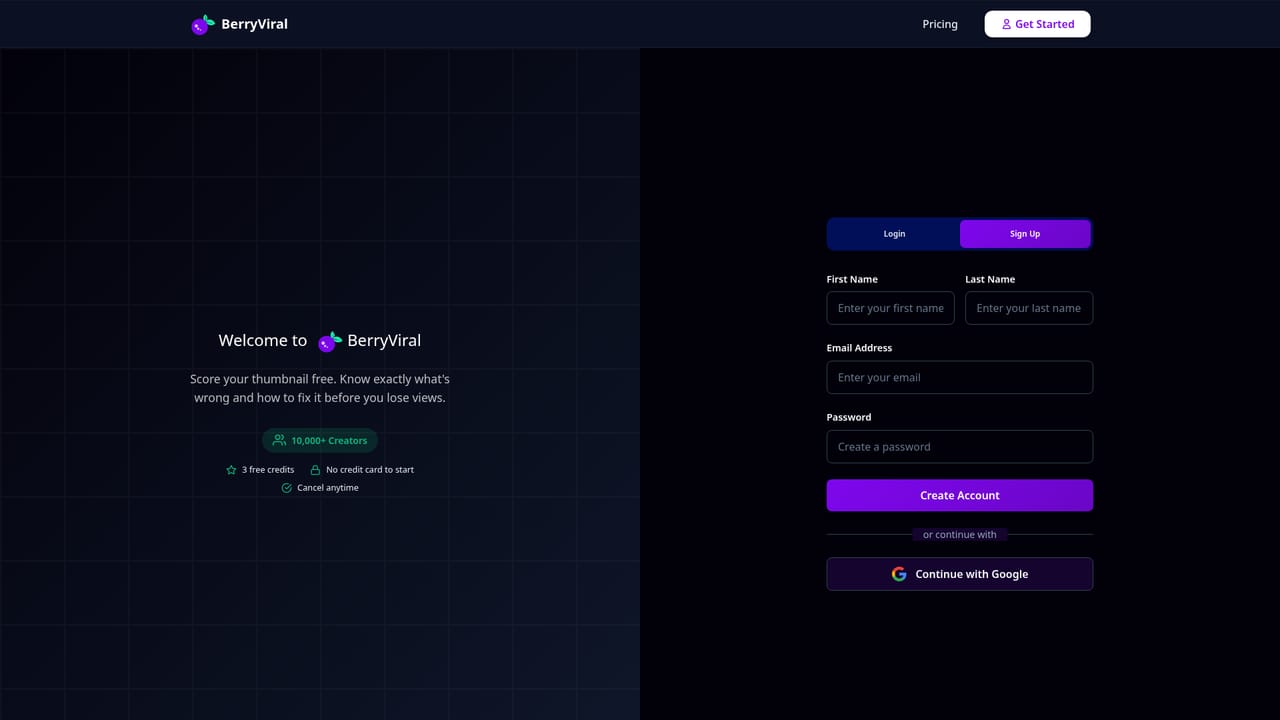Switch to the Login tab
Viewport: 1280px width, 720px height.
click(894, 234)
